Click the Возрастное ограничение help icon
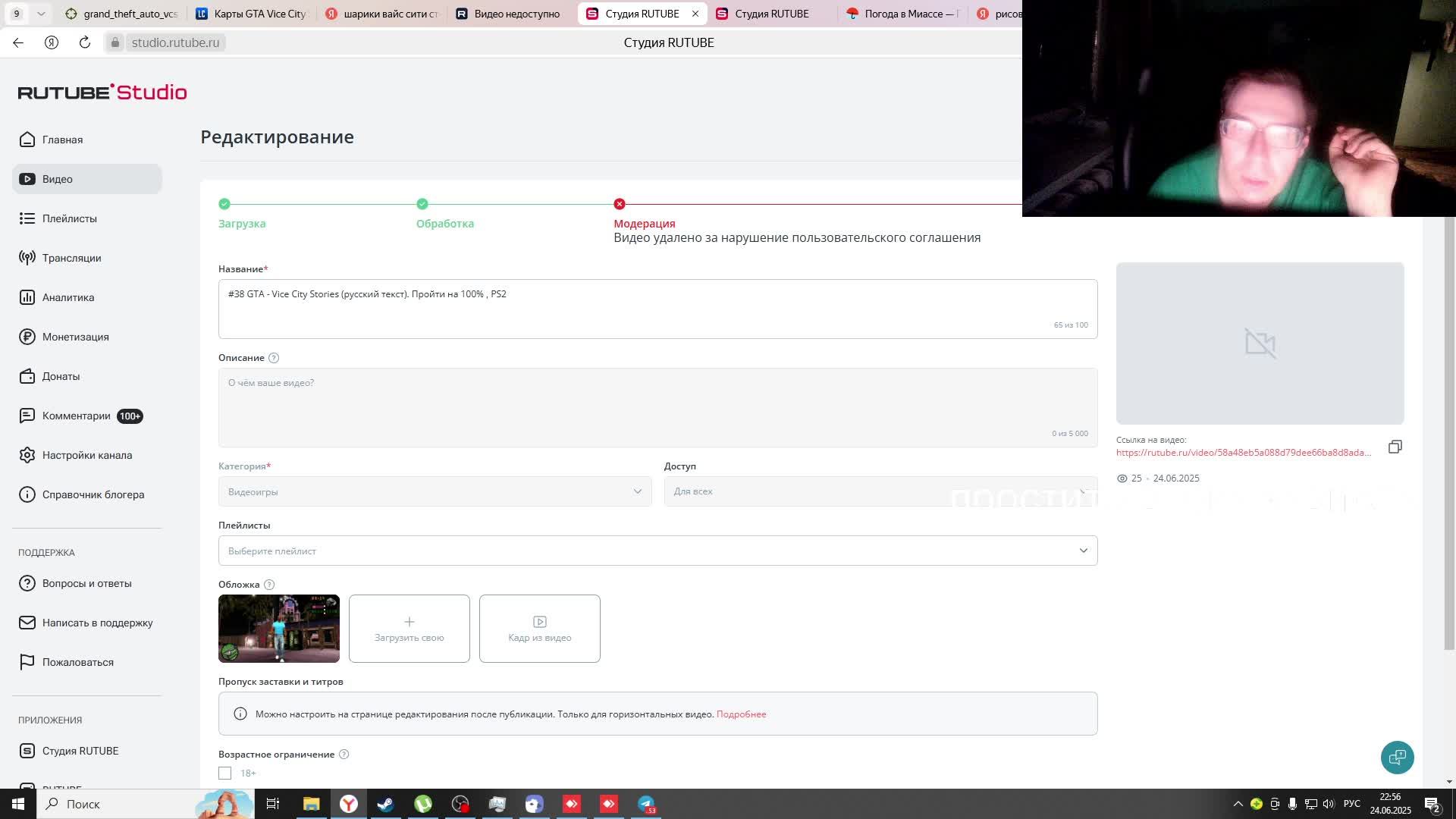The image size is (1456, 819). (x=344, y=755)
